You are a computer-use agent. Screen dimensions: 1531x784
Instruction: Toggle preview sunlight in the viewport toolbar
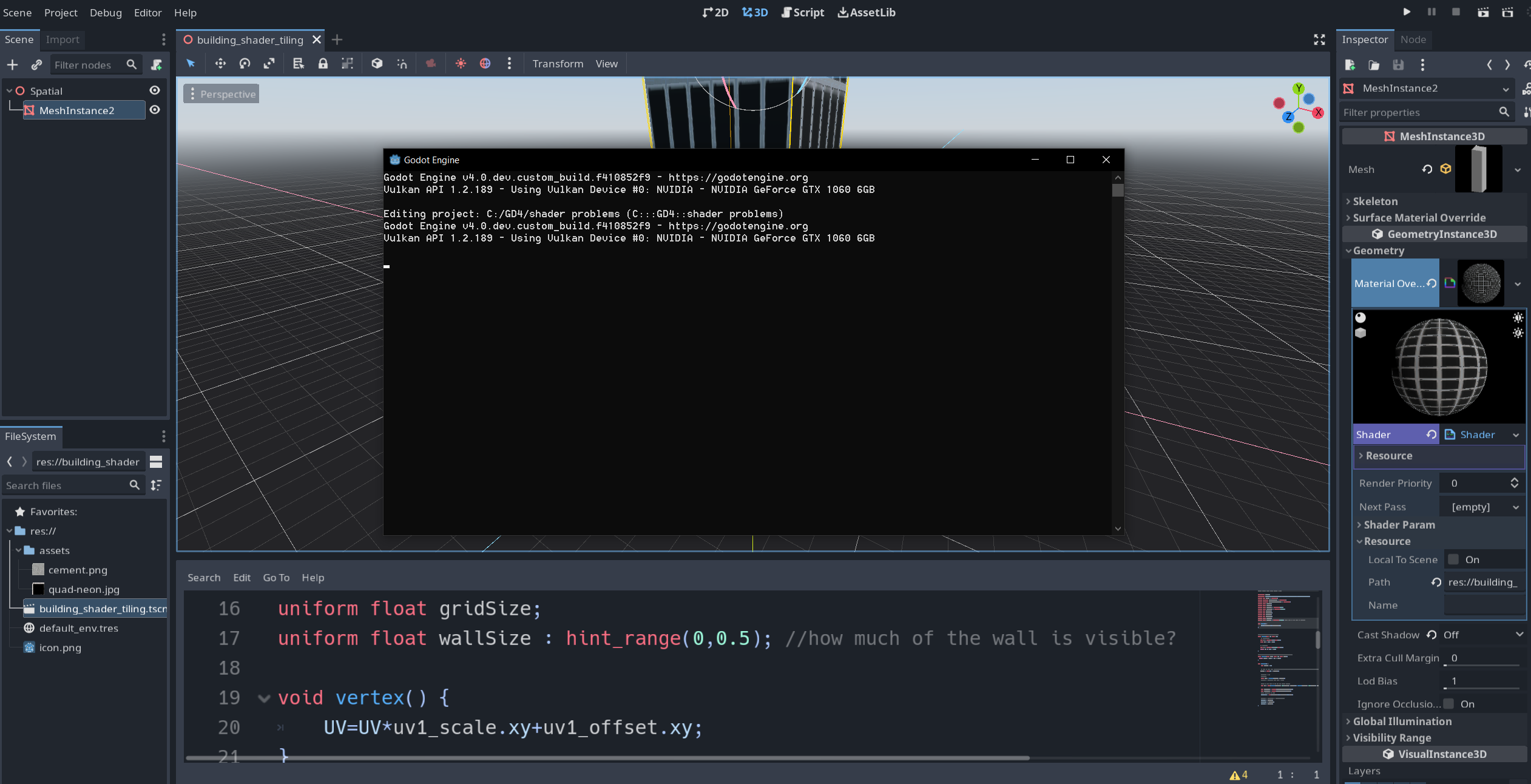(x=461, y=63)
